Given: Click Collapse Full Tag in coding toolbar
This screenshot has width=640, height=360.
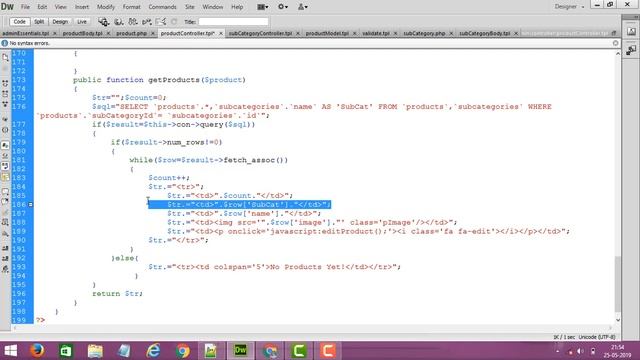Looking at the screenshot, I should point(5,83).
